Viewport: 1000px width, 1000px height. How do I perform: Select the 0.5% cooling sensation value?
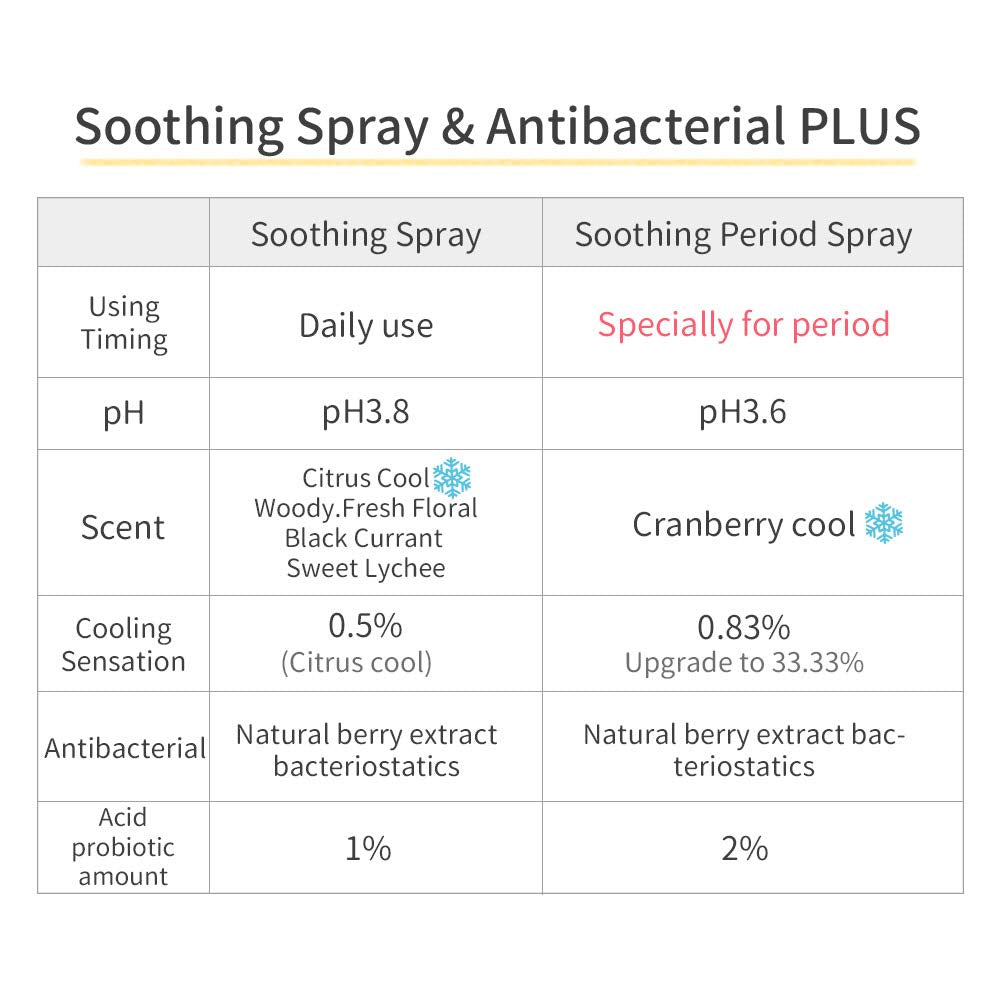click(366, 626)
